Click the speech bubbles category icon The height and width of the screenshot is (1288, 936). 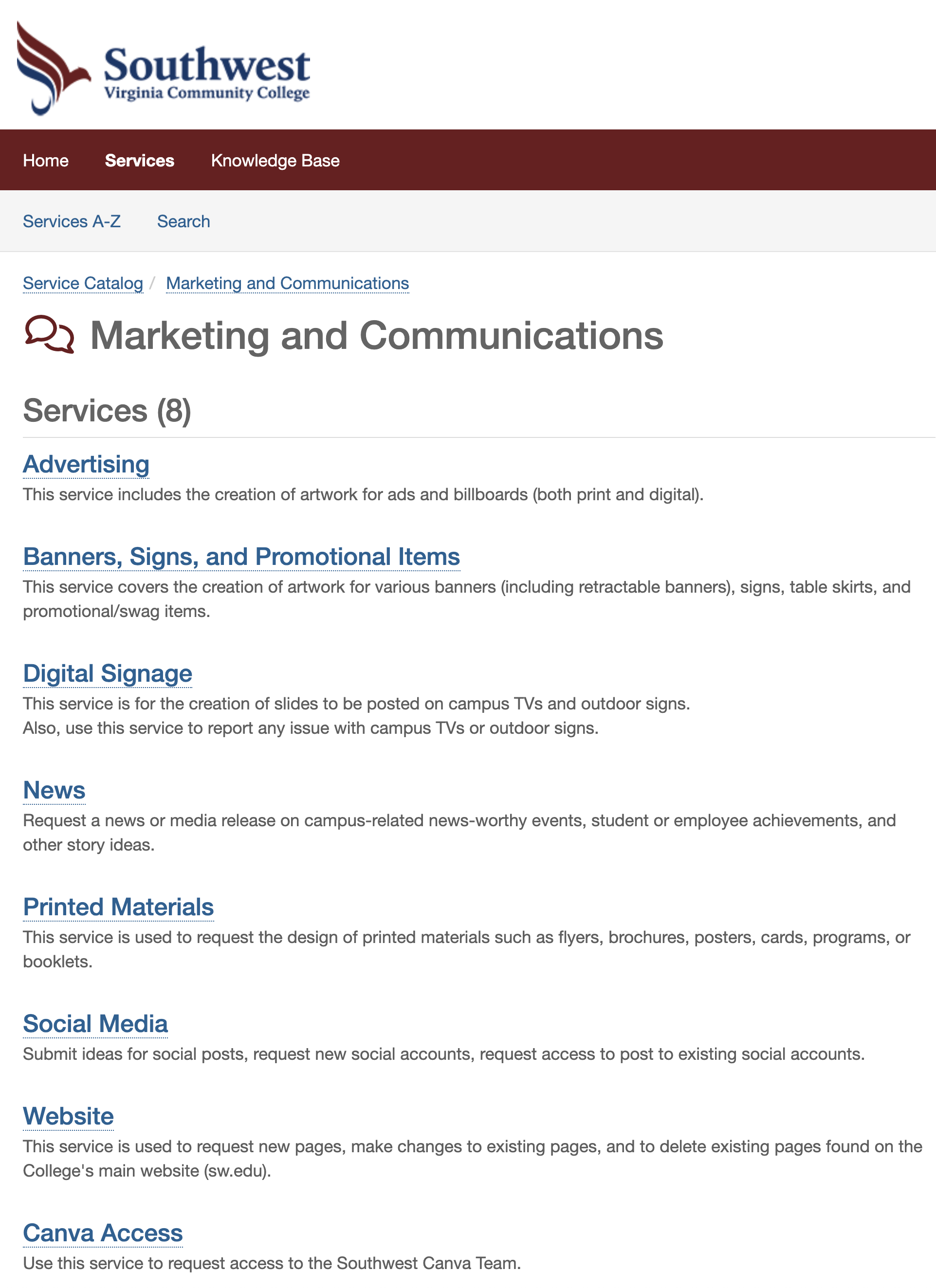pyautogui.click(x=50, y=335)
